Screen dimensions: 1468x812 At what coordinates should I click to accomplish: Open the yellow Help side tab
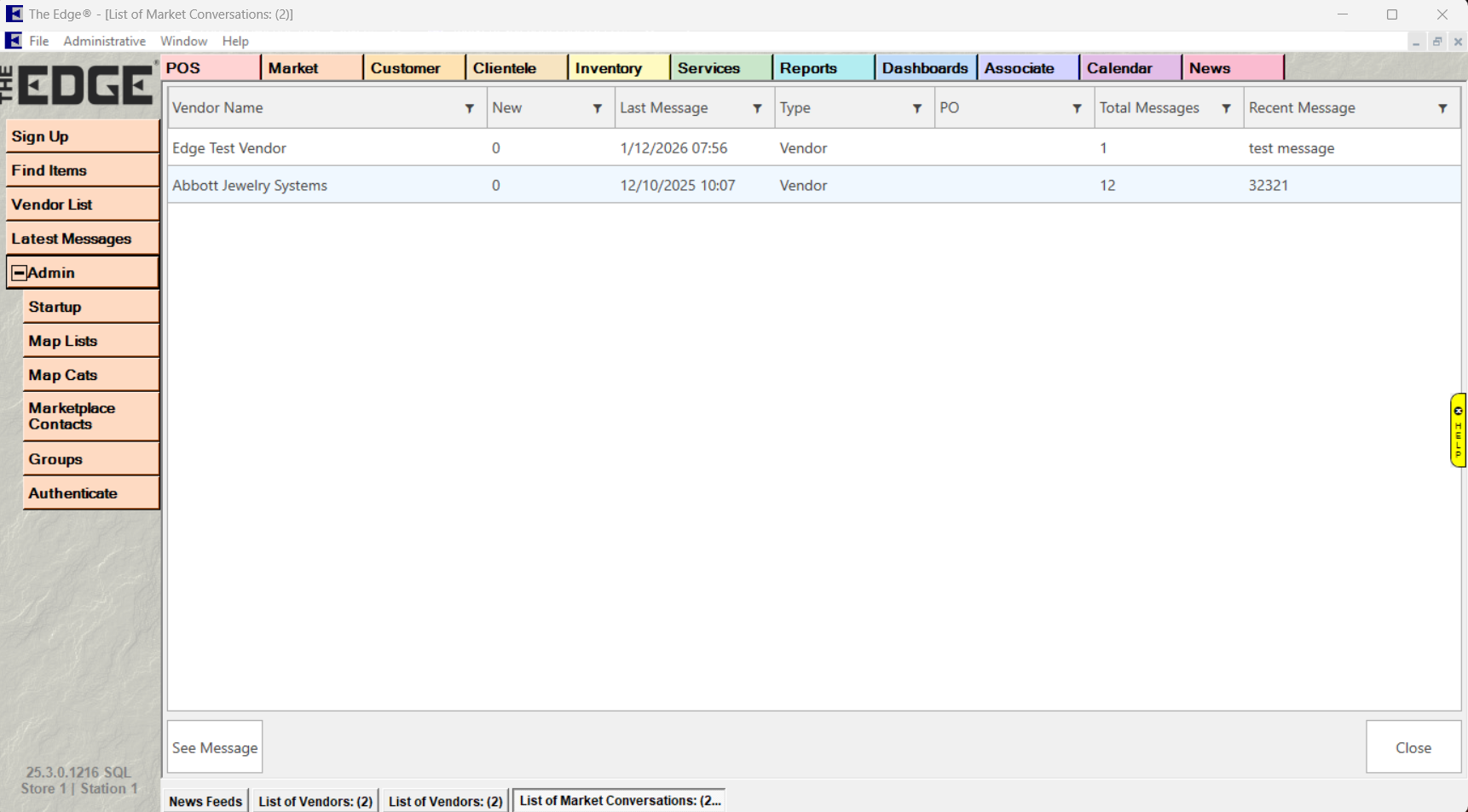1458,429
